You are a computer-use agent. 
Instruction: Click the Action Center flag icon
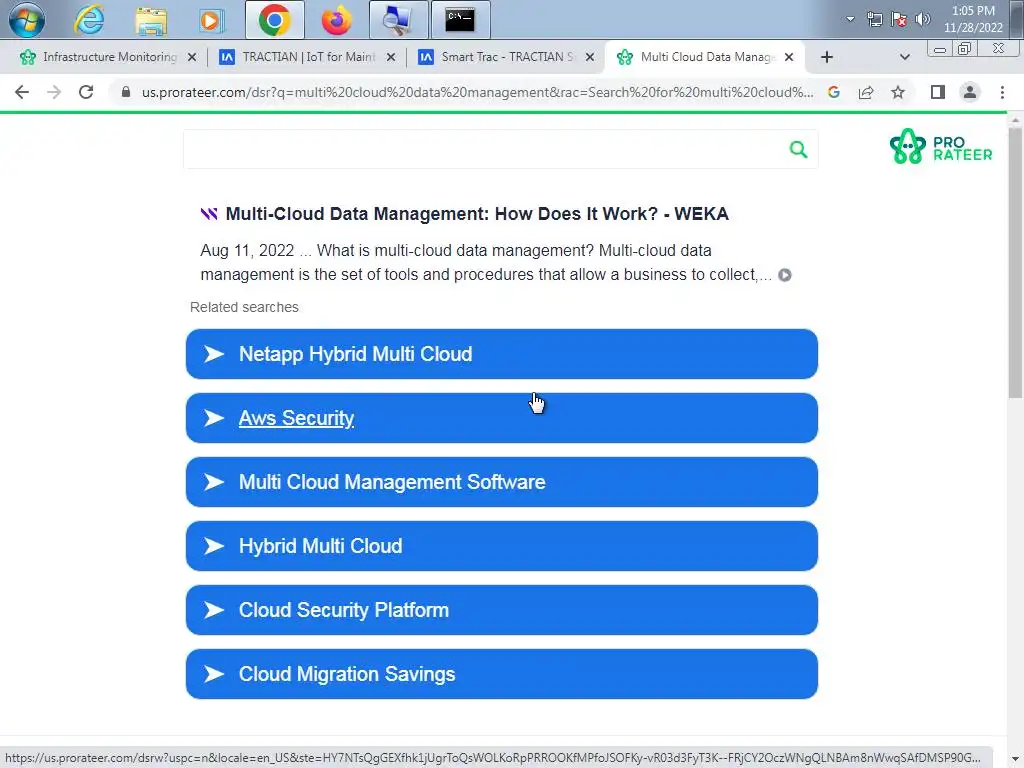coord(899,19)
